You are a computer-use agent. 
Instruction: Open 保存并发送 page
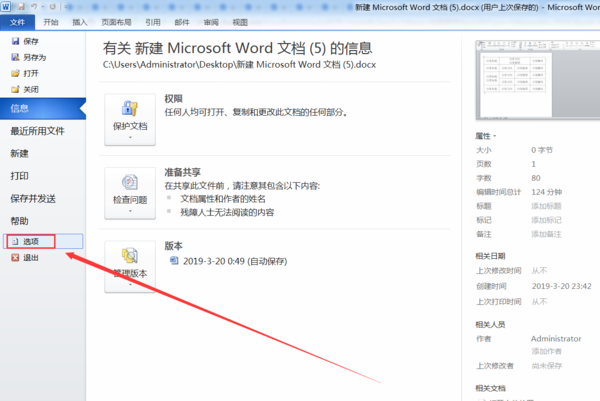click(x=33, y=199)
